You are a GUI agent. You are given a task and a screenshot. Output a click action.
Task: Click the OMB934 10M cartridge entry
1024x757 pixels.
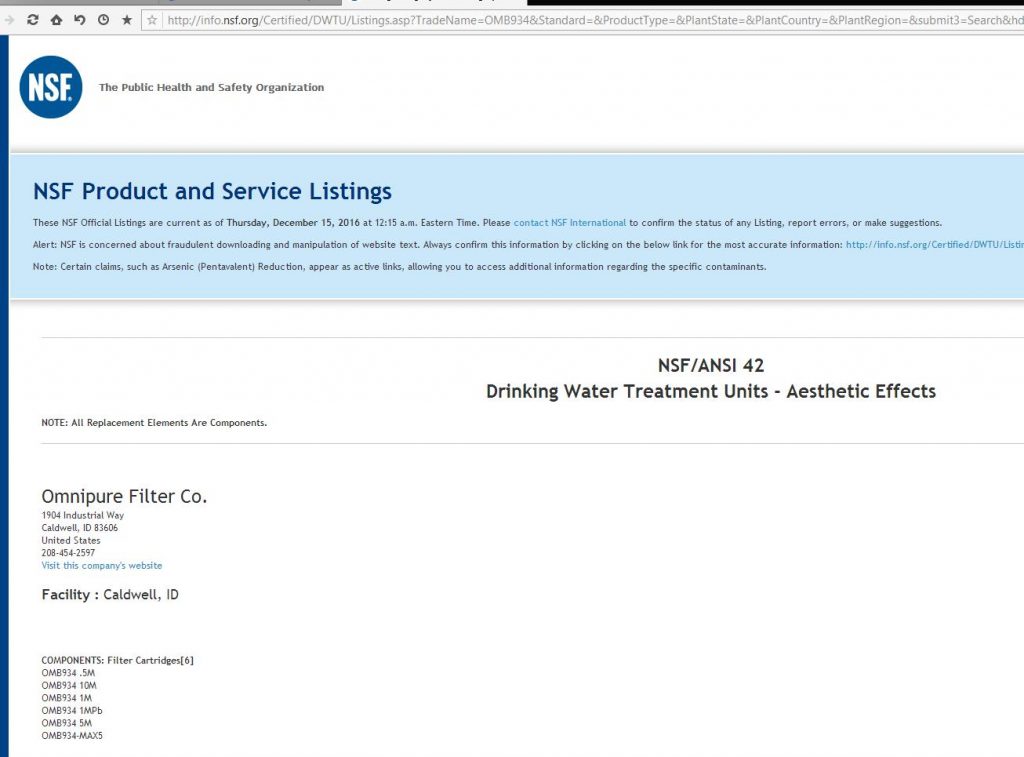pyautogui.click(x=68, y=686)
